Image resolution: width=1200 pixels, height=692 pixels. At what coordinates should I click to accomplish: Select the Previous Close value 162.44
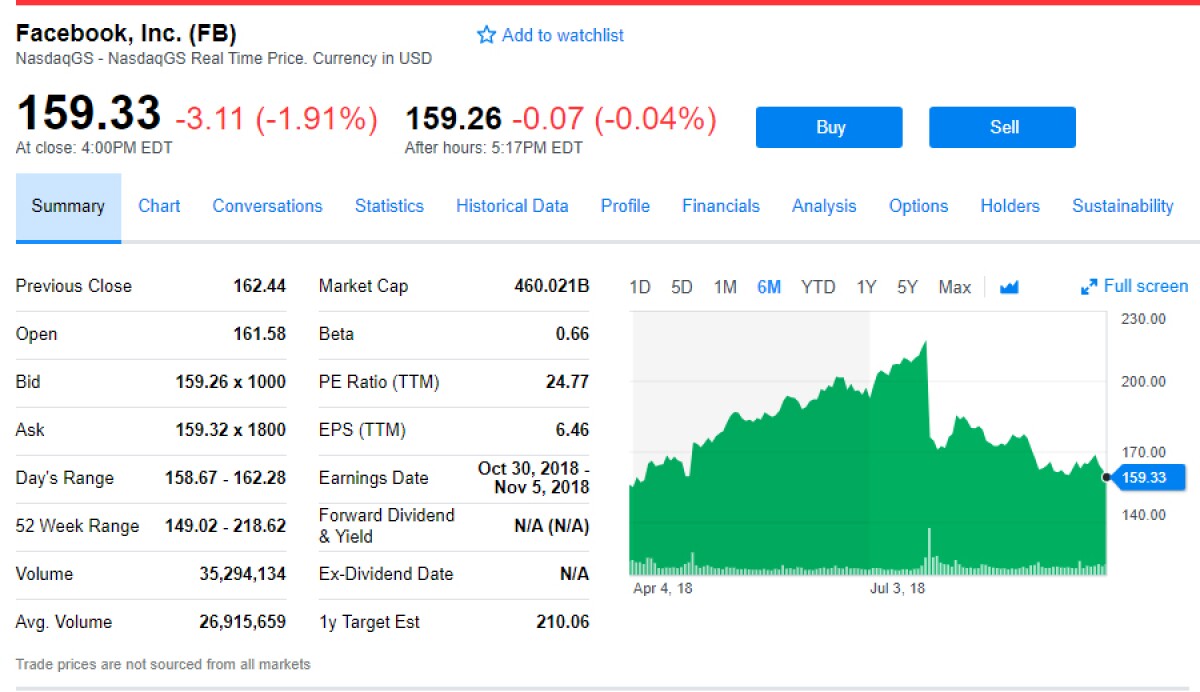coord(260,286)
